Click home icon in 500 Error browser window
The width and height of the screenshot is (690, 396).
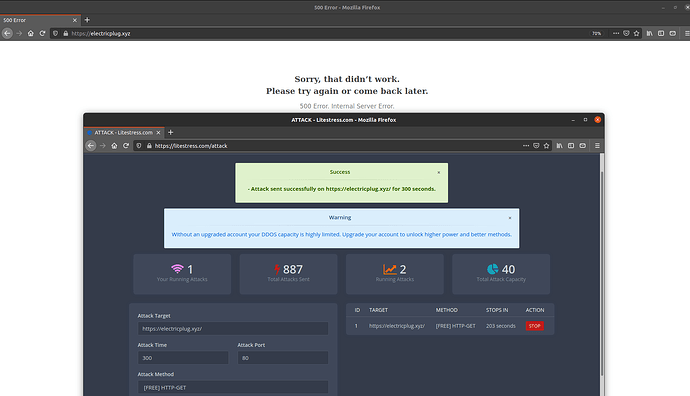(30, 33)
